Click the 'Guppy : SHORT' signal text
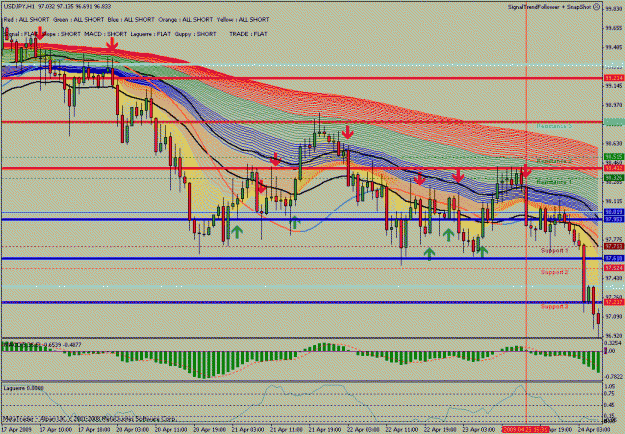The width and height of the screenshot is (625, 434). (x=196, y=34)
